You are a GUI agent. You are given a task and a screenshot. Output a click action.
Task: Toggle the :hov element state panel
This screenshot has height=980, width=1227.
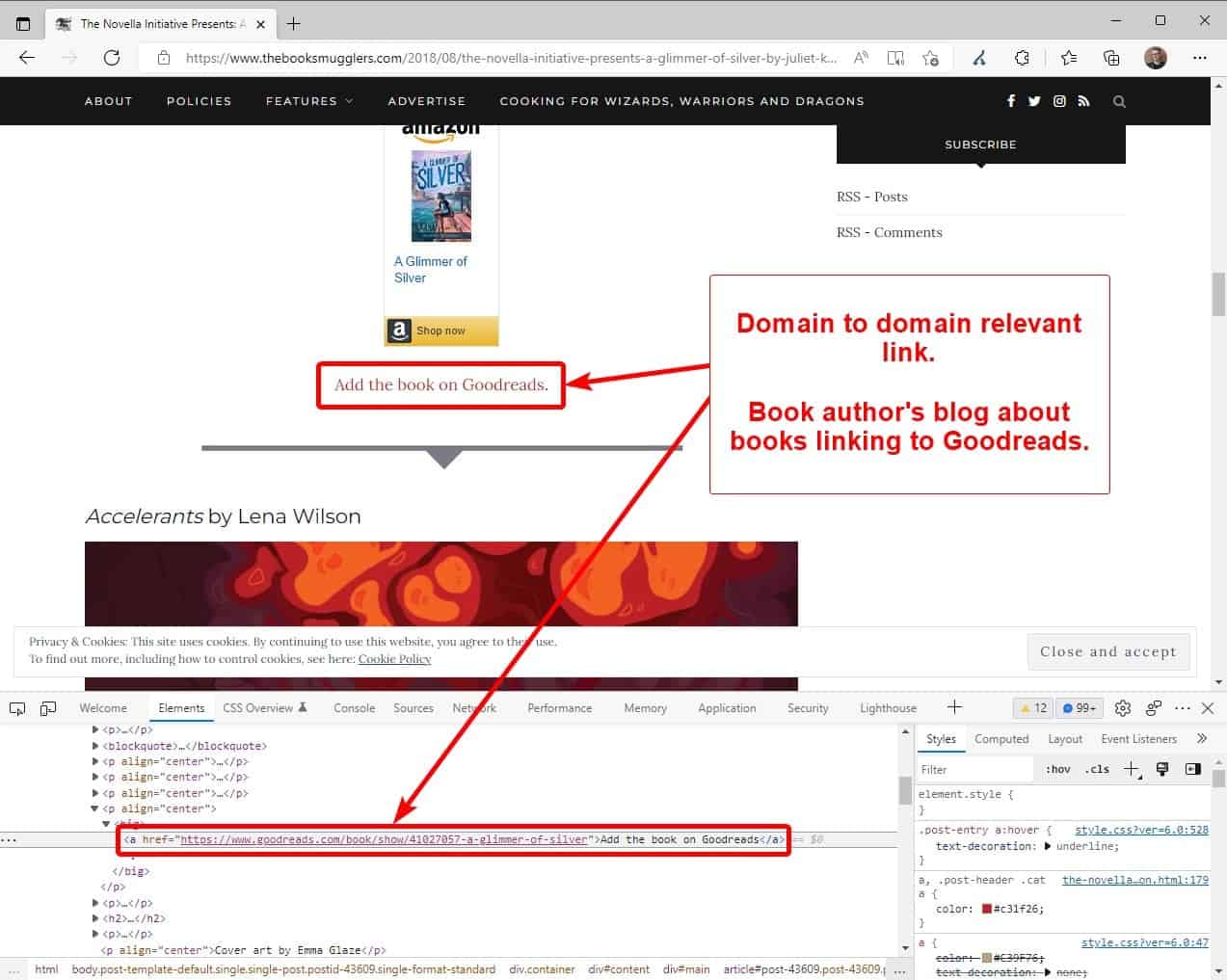pos(1058,769)
